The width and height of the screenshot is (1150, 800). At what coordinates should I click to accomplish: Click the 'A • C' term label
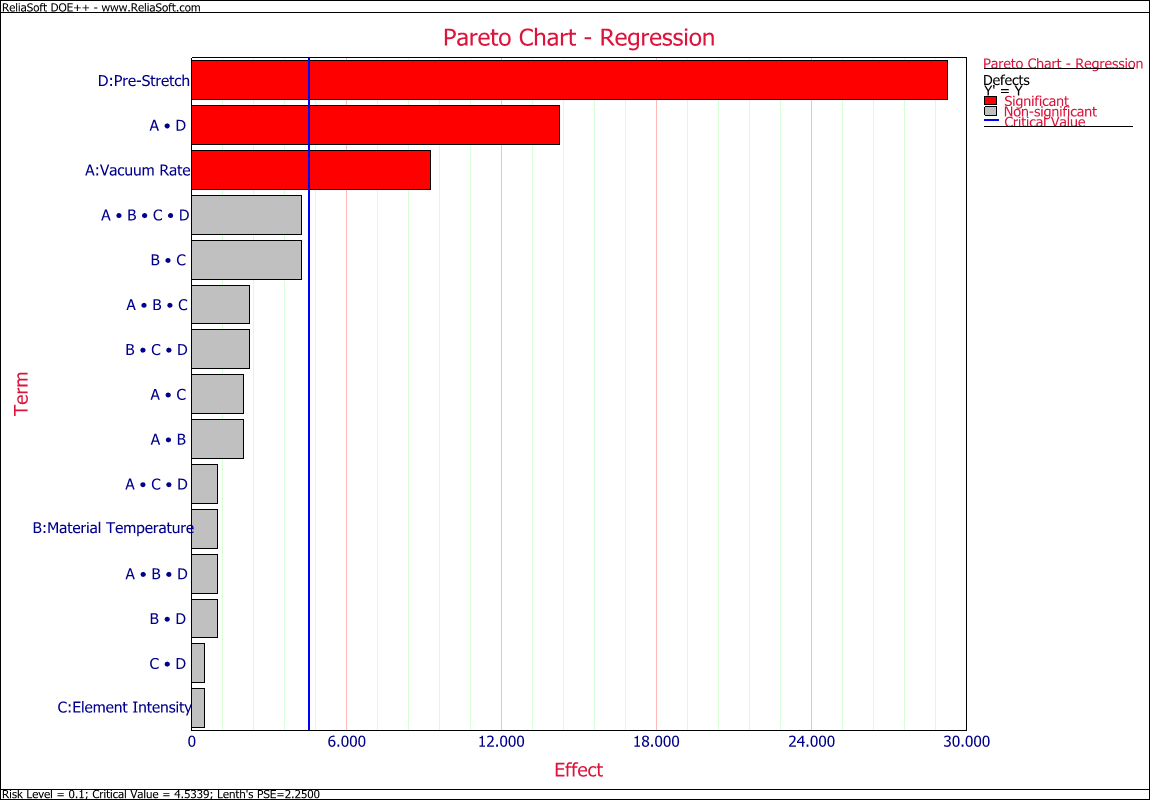168,395
